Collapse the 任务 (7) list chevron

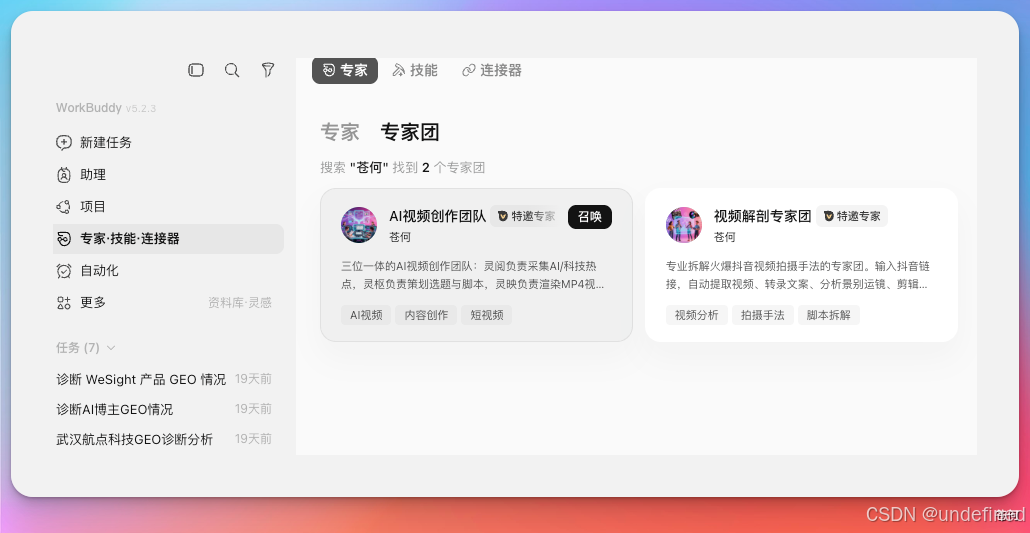pos(111,348)
